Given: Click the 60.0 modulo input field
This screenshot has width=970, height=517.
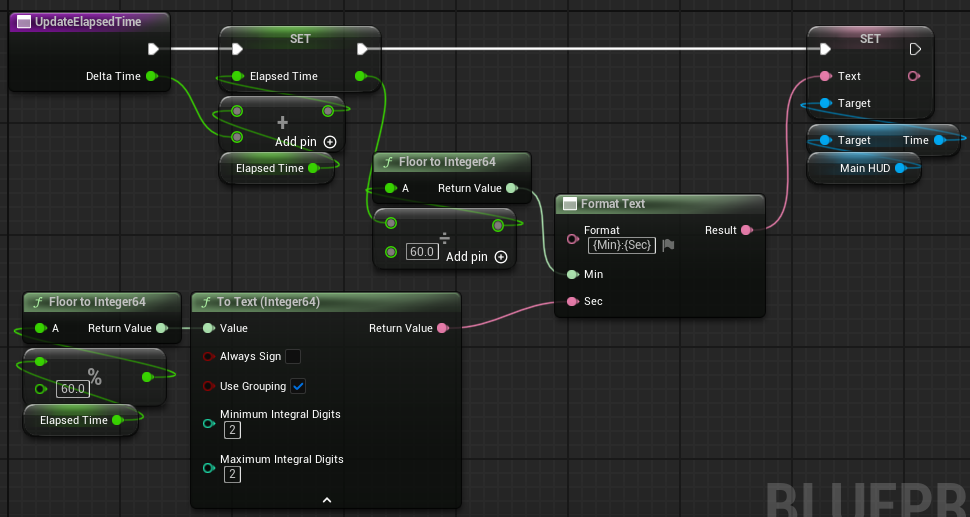Looking at the screenshot, I should [x=72, y=389].
